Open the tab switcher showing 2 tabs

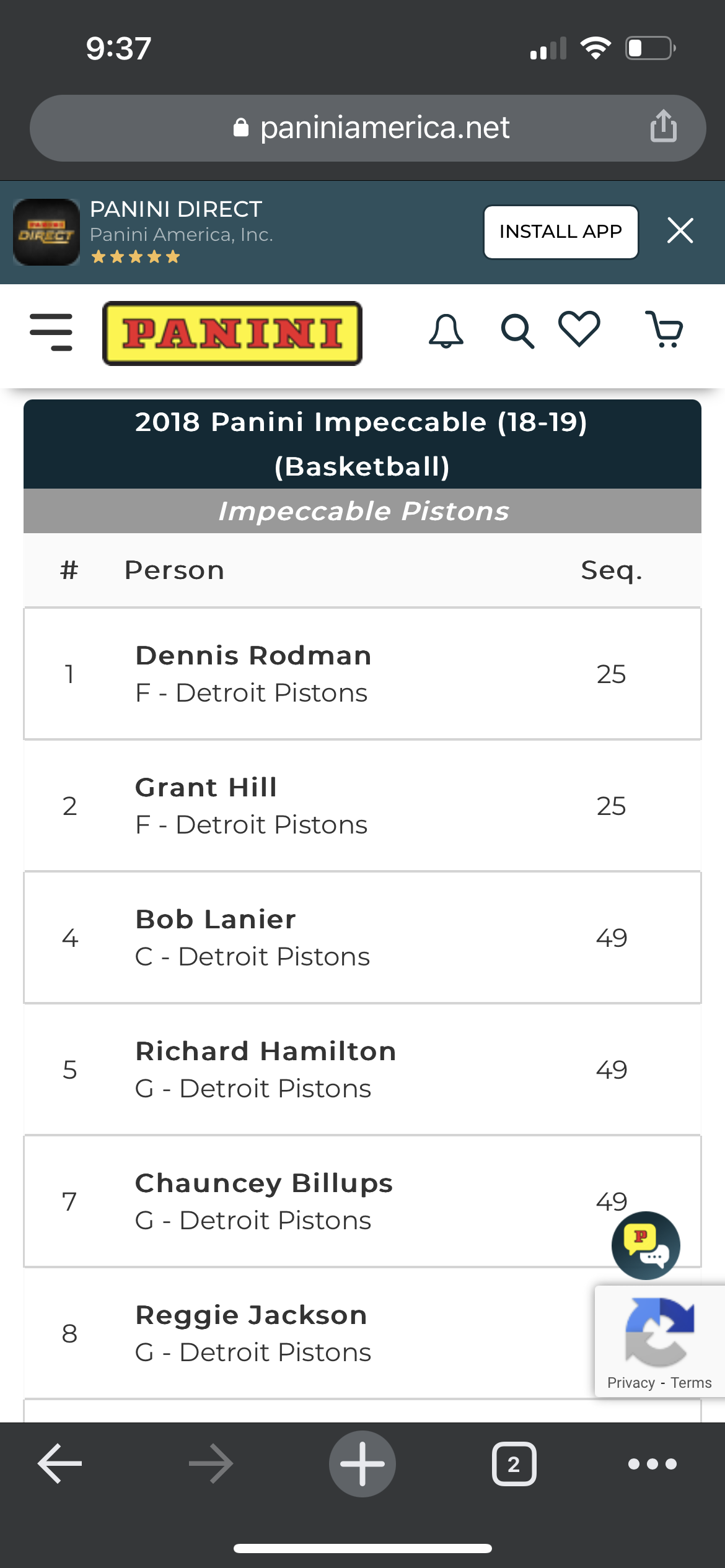pos(514,1464)
